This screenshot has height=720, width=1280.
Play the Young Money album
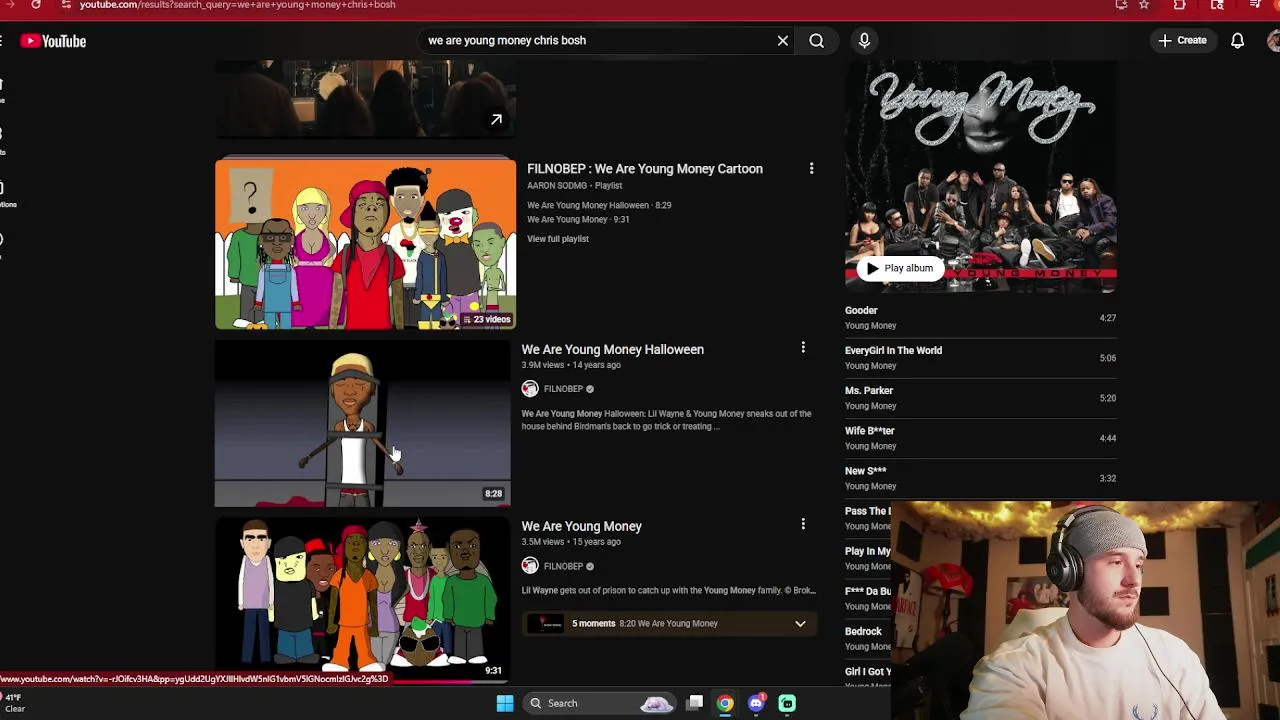tap(899, 268)
